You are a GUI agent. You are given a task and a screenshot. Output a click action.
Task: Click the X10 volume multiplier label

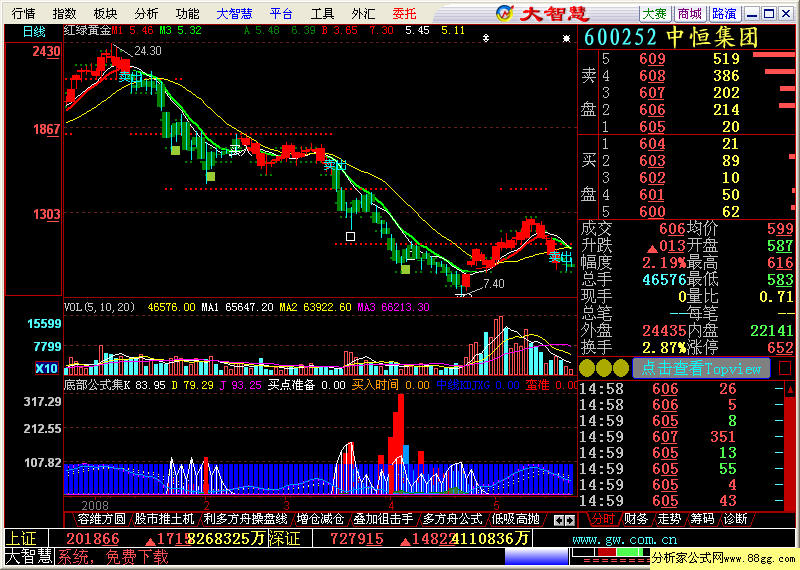[x=46, y=368]
